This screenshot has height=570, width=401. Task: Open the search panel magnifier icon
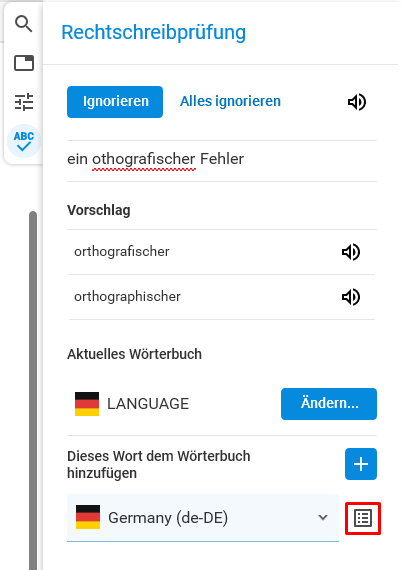[x=24, y=24]
